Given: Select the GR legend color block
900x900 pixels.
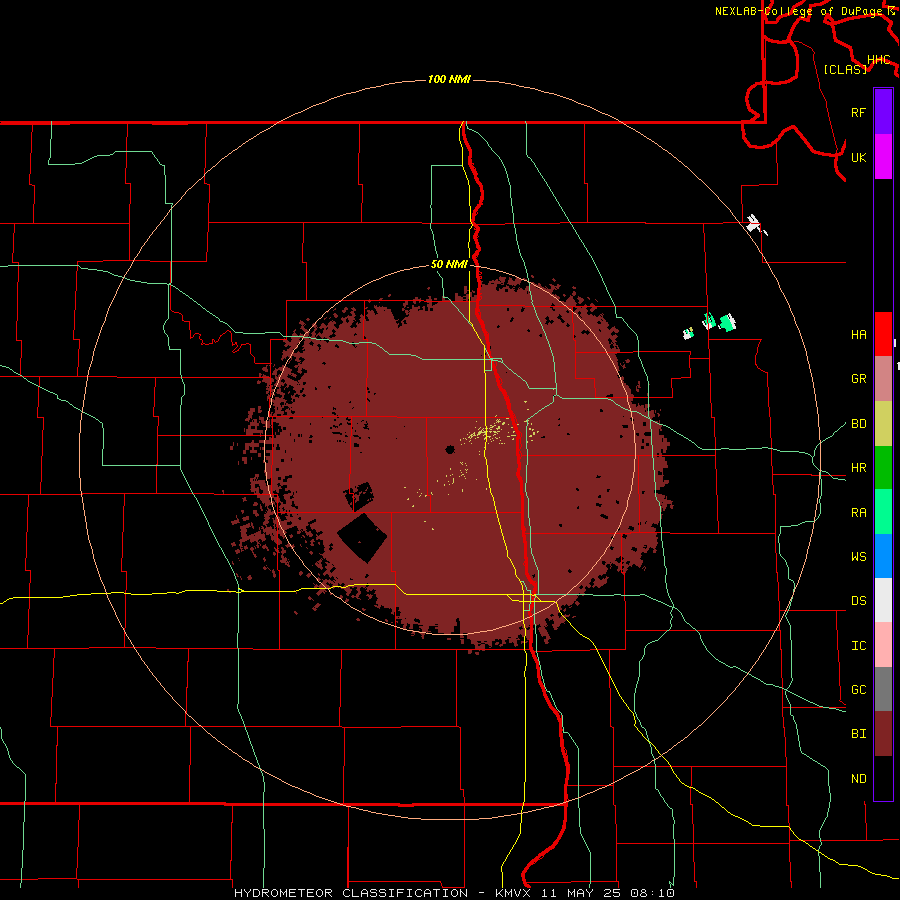Looking at the screenshot, I should point(883,378).
